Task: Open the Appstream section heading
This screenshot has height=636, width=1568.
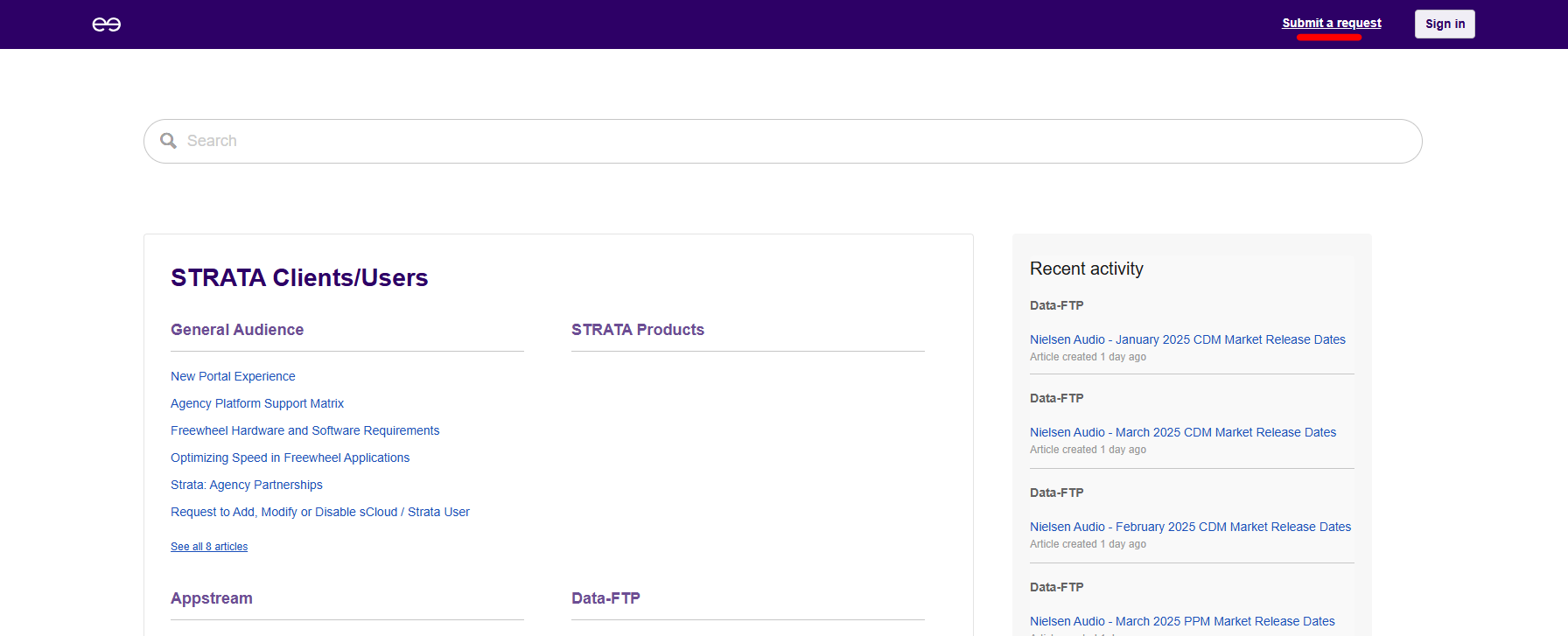Action: coord(212,598)
